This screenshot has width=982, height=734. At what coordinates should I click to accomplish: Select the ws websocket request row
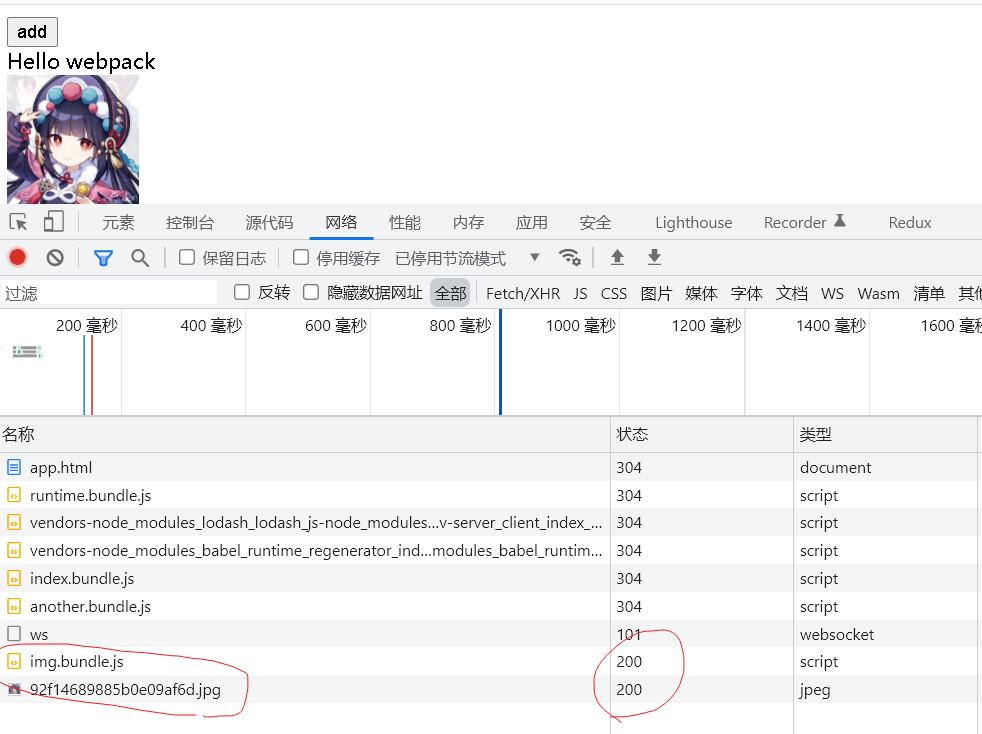pos(488,634)
